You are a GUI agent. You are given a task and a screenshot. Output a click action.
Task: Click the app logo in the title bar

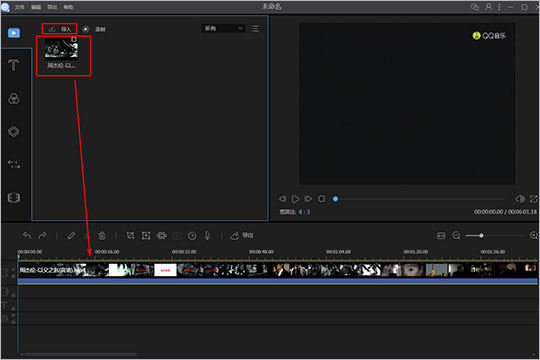[x=5, y=7]
